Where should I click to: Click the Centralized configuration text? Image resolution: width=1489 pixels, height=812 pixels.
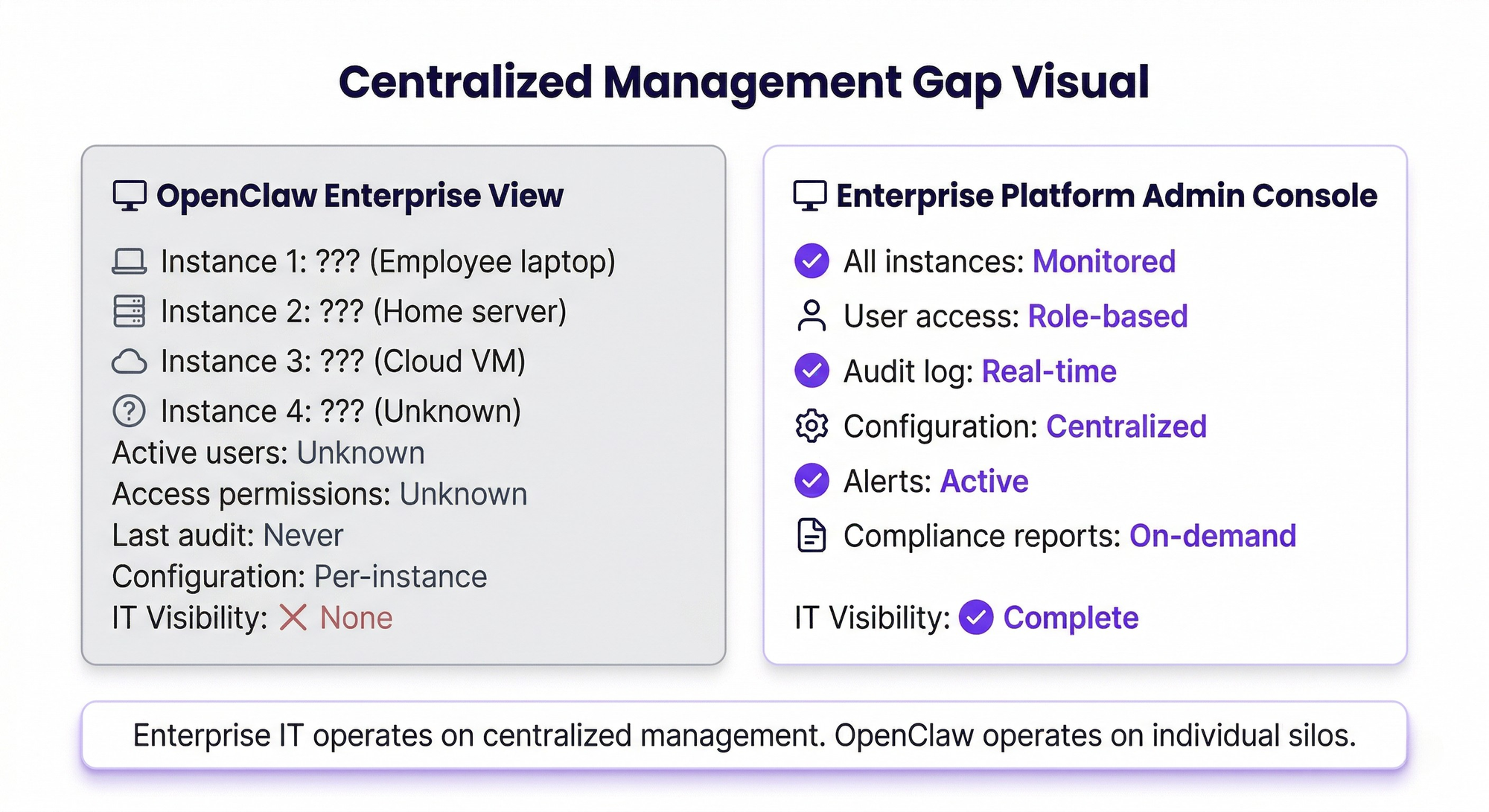(1126, 426)
